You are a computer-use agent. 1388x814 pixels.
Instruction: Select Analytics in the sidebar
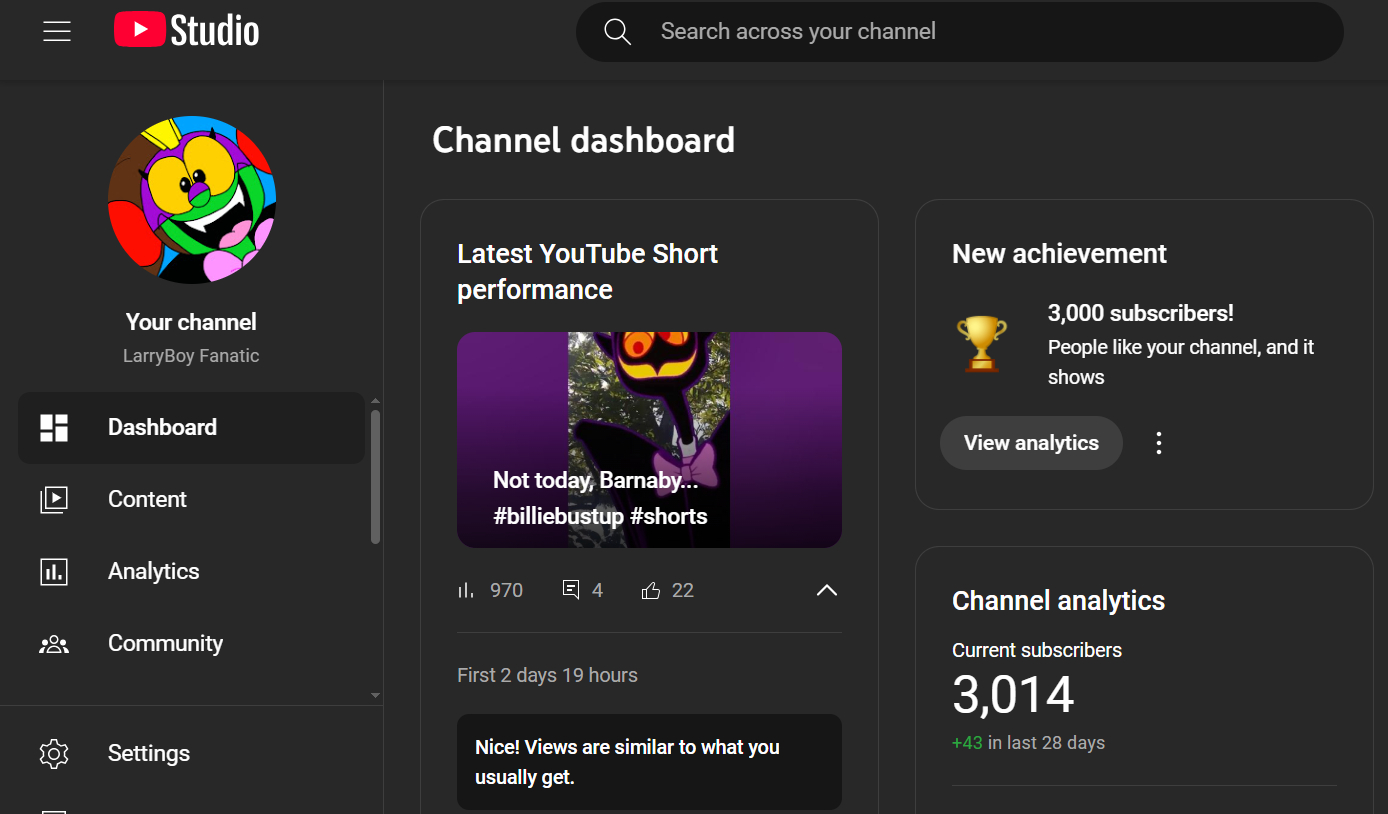(x=153, y=572)
